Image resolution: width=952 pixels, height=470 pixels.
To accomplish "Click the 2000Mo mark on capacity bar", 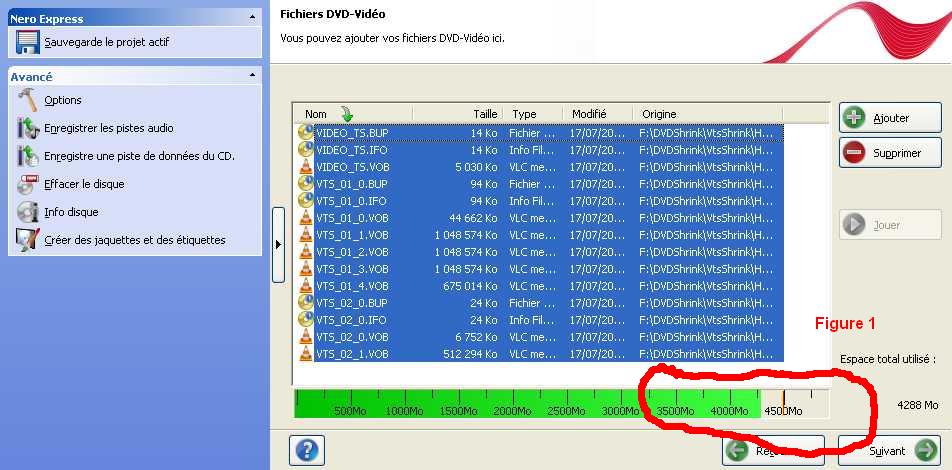I will [512, 411].
